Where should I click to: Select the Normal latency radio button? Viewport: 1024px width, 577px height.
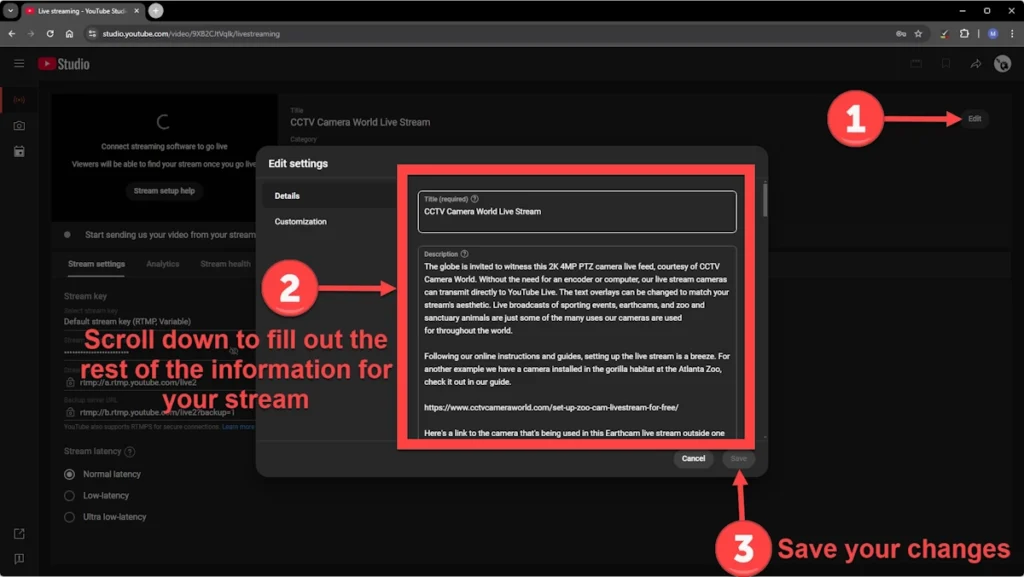tap(69, 474)
